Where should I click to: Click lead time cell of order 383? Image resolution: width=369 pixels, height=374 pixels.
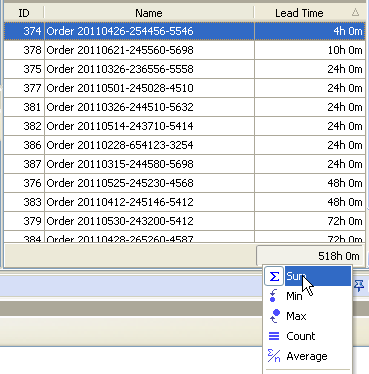(x=310, y=202)
